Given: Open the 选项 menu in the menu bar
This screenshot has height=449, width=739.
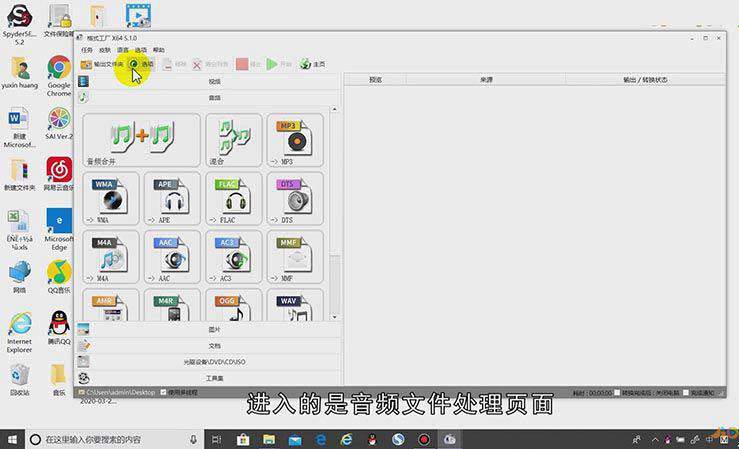Looking at the screenshot, I should (x=140, y=50).
